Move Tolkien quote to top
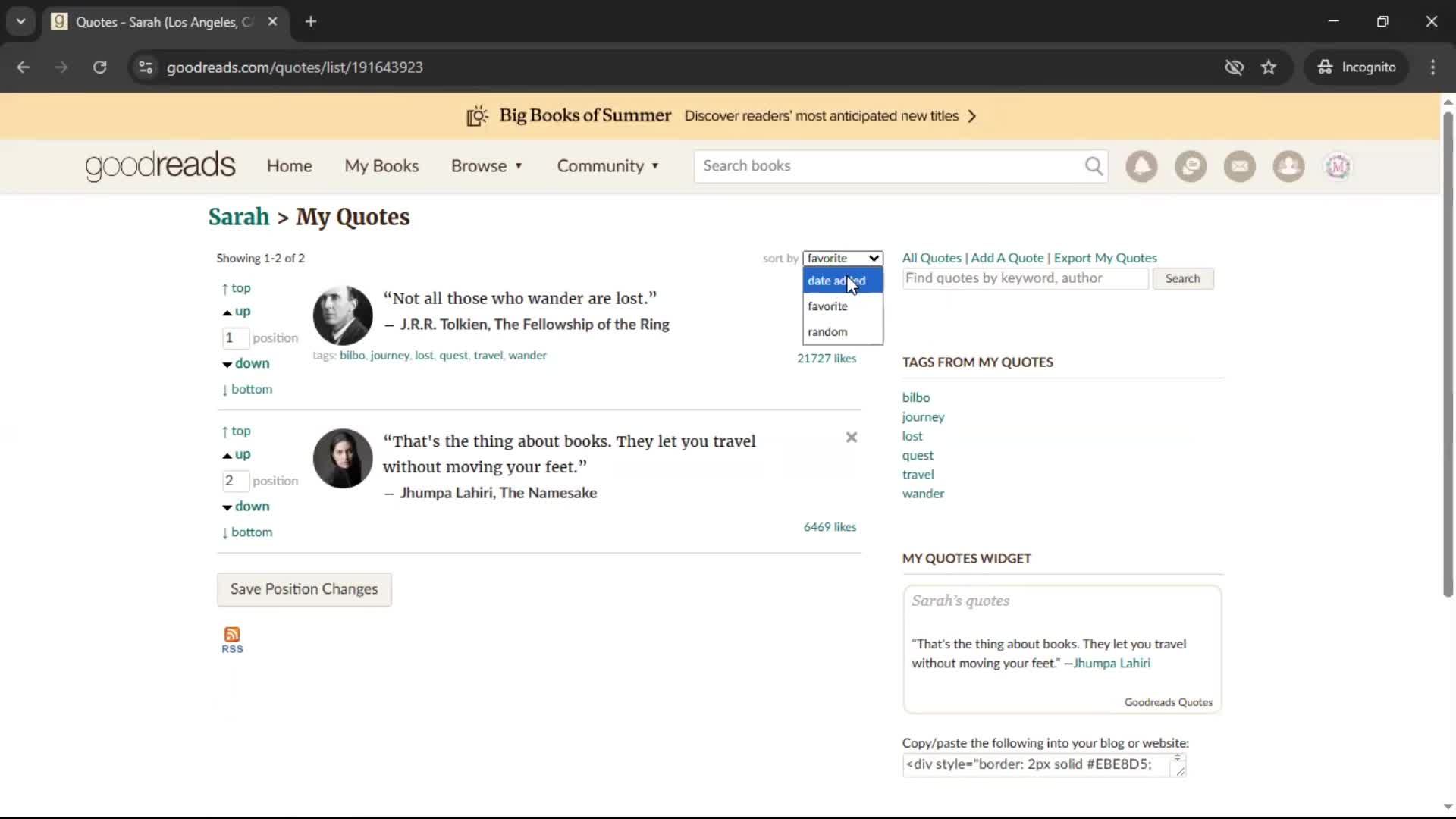This screenshot has height=819, width=1456. [236, 288]
